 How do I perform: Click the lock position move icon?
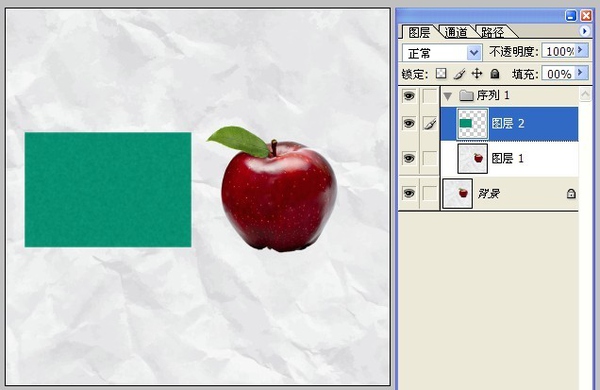pos(477,73)
